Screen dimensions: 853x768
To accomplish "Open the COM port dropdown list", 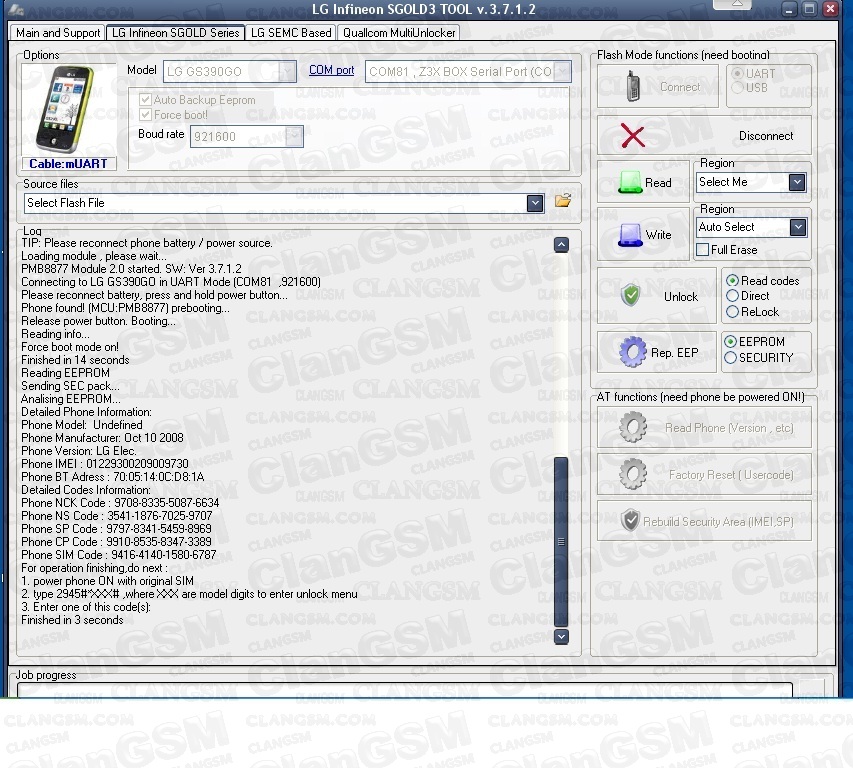I will click(563, 71).
